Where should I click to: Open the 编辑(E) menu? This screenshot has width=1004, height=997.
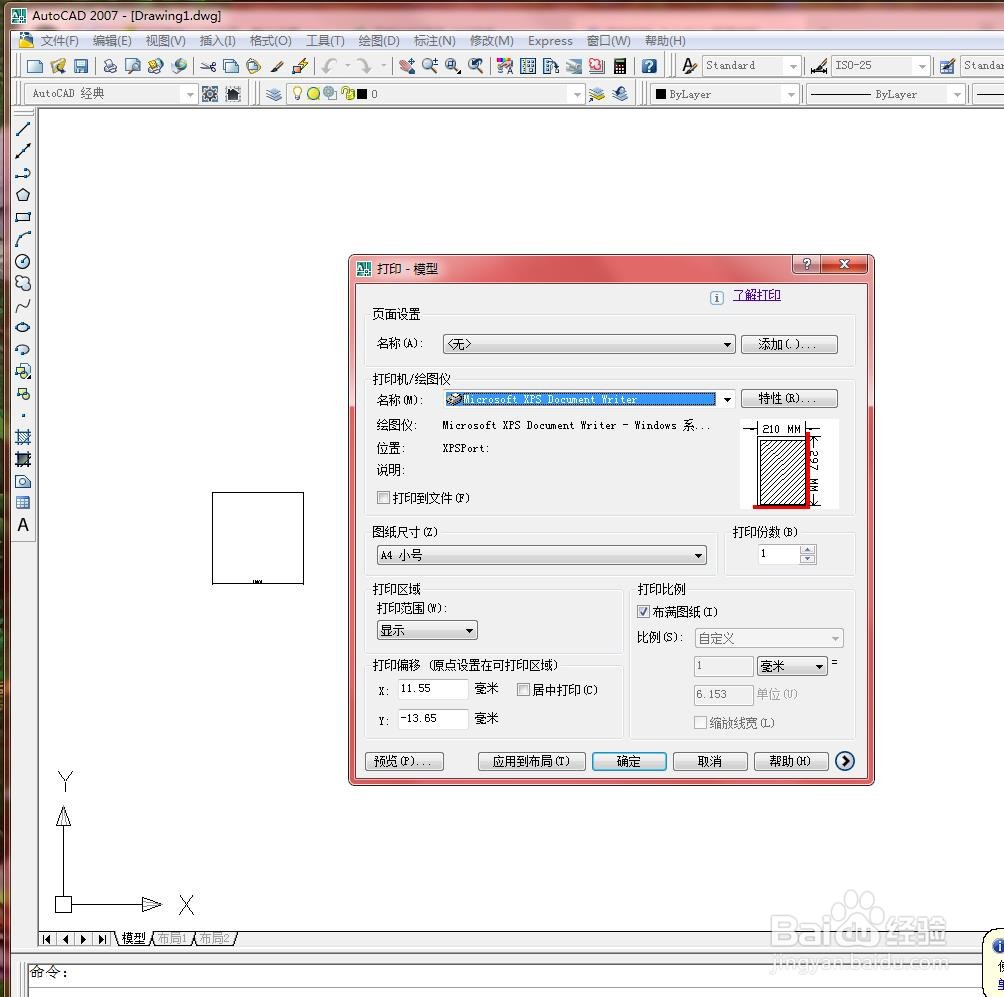pyautogui.click(x=112, y=41)
